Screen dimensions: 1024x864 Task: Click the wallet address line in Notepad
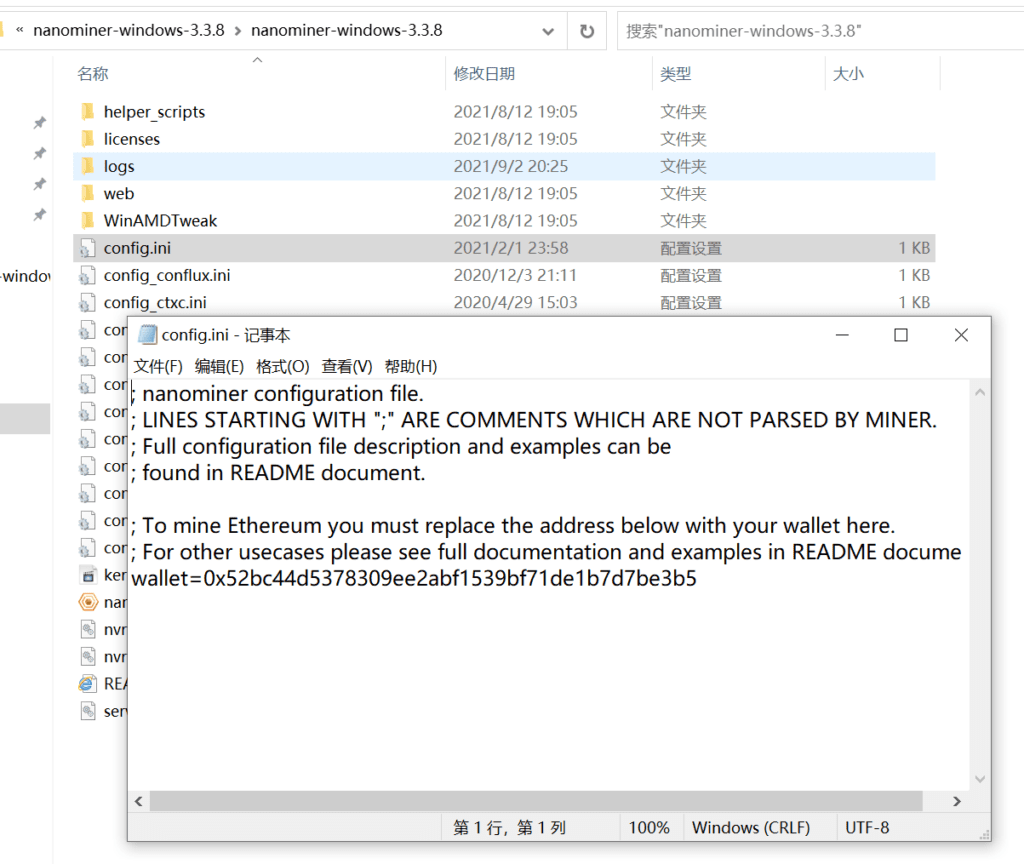(x=414, y=578)
